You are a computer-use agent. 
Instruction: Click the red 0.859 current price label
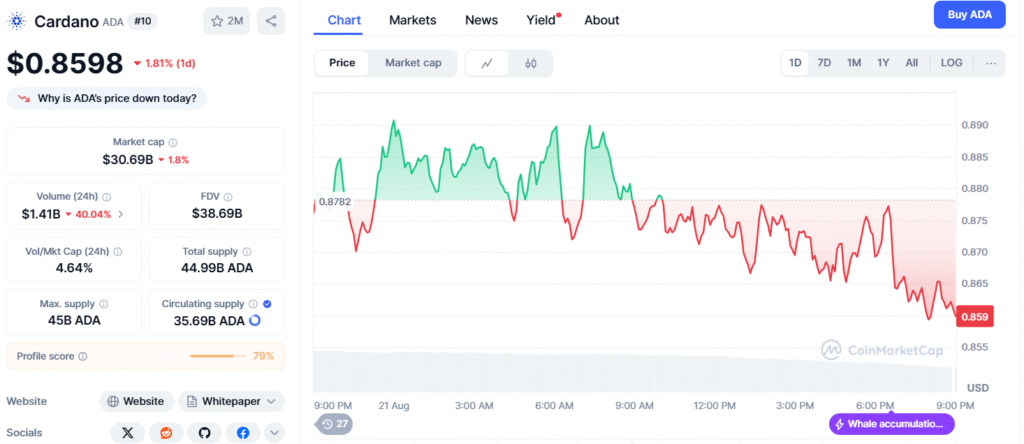[x=975, y=317]
